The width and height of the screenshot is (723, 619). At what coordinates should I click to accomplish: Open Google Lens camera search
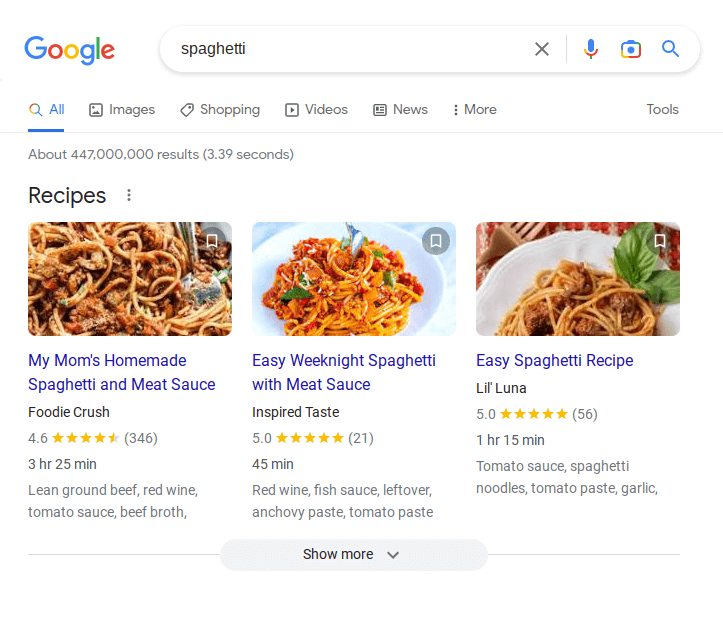click(630, 49)
